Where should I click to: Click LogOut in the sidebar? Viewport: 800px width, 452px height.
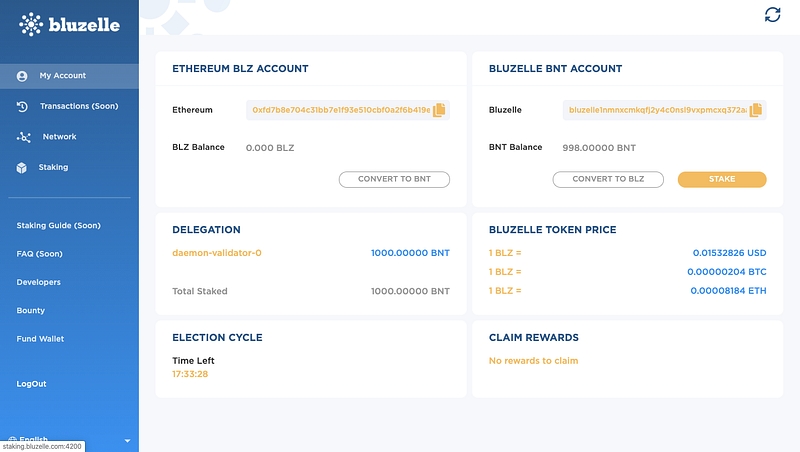tap(31, 384)
